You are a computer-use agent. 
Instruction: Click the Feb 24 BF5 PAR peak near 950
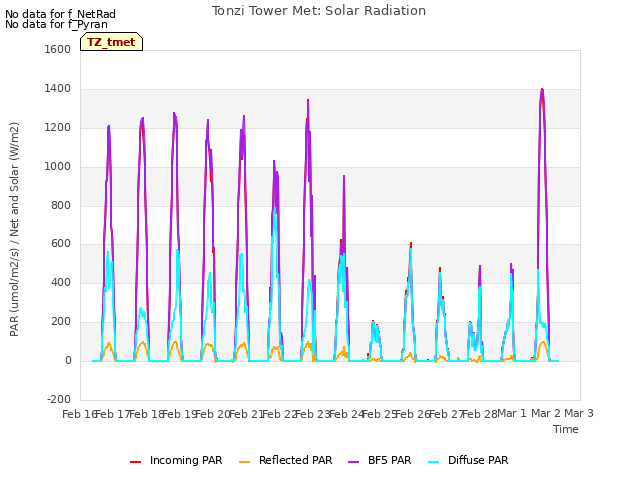point(344,176)
